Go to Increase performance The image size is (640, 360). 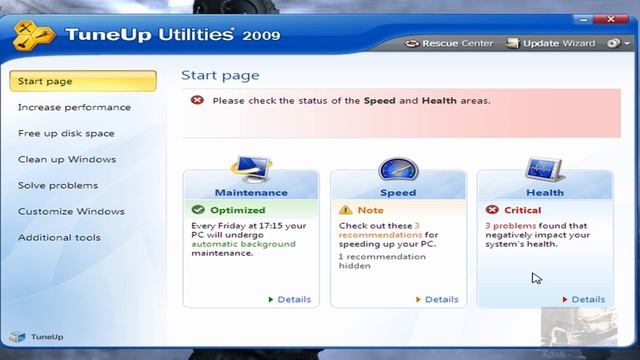[x=74, y=107]
